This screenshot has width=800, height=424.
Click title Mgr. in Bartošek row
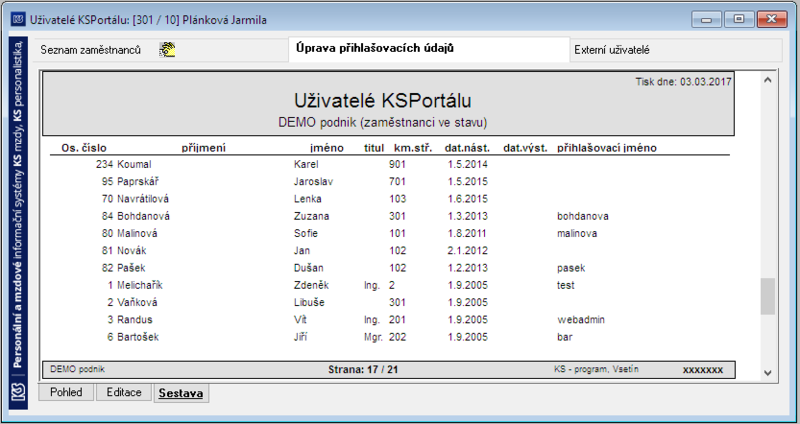[373, 337]
